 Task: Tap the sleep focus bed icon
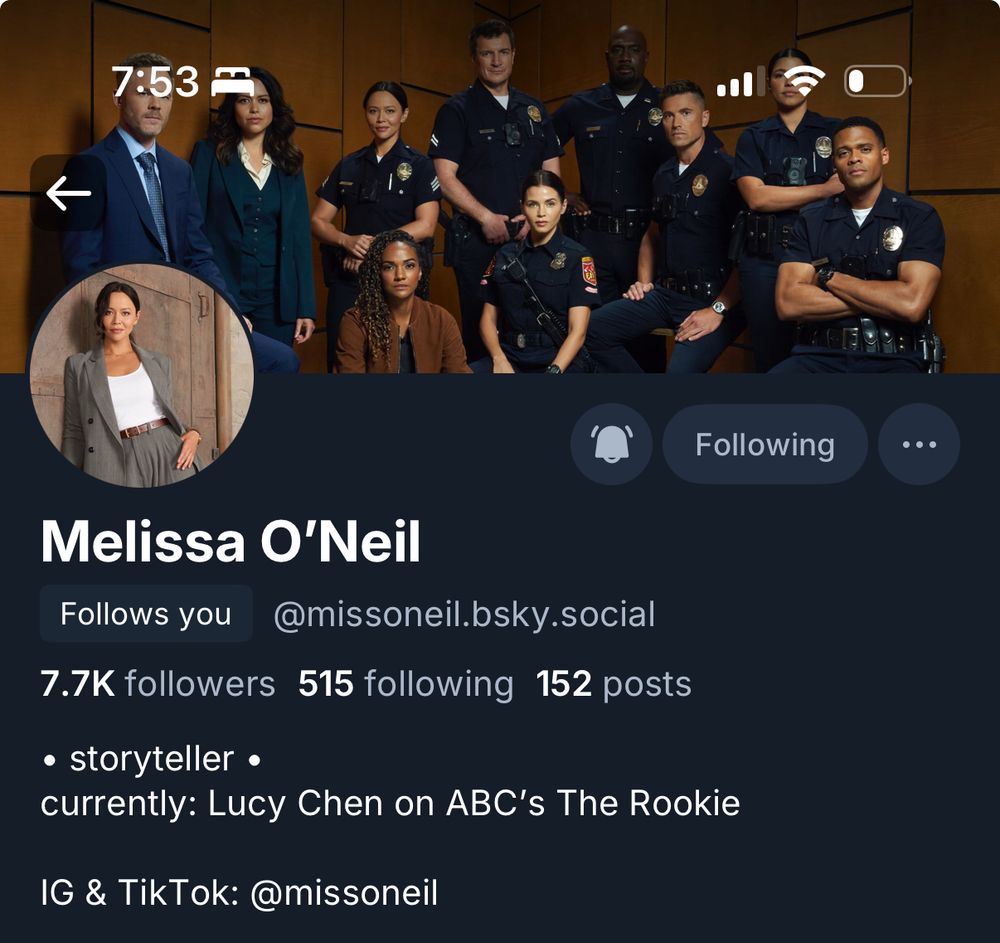[x=233, y=82]
